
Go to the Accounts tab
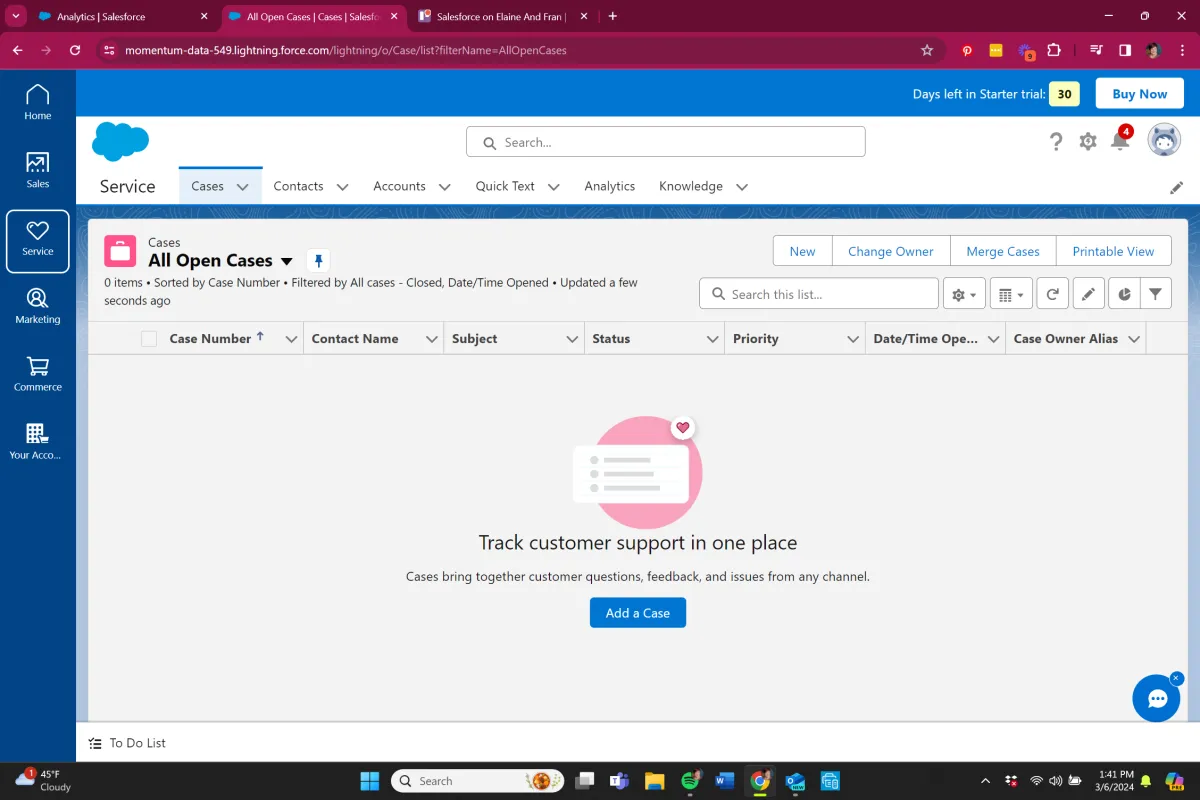pyautogui.click(x=399, y=186)
